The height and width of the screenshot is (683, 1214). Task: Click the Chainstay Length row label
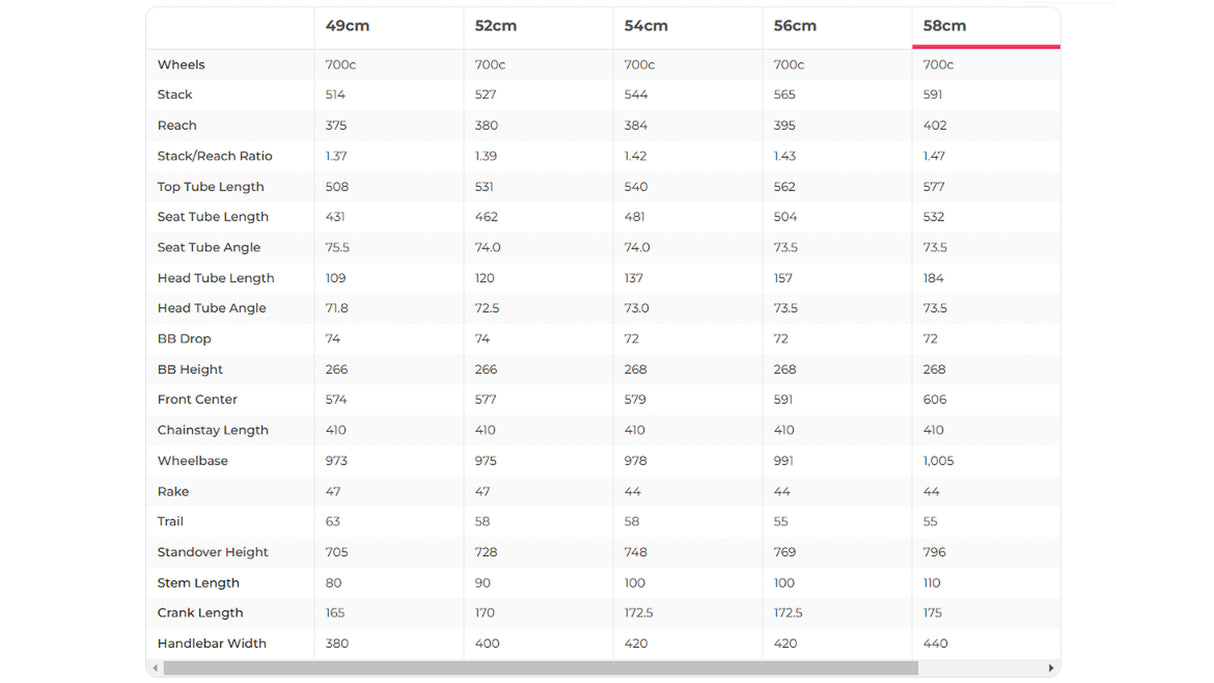213,430
